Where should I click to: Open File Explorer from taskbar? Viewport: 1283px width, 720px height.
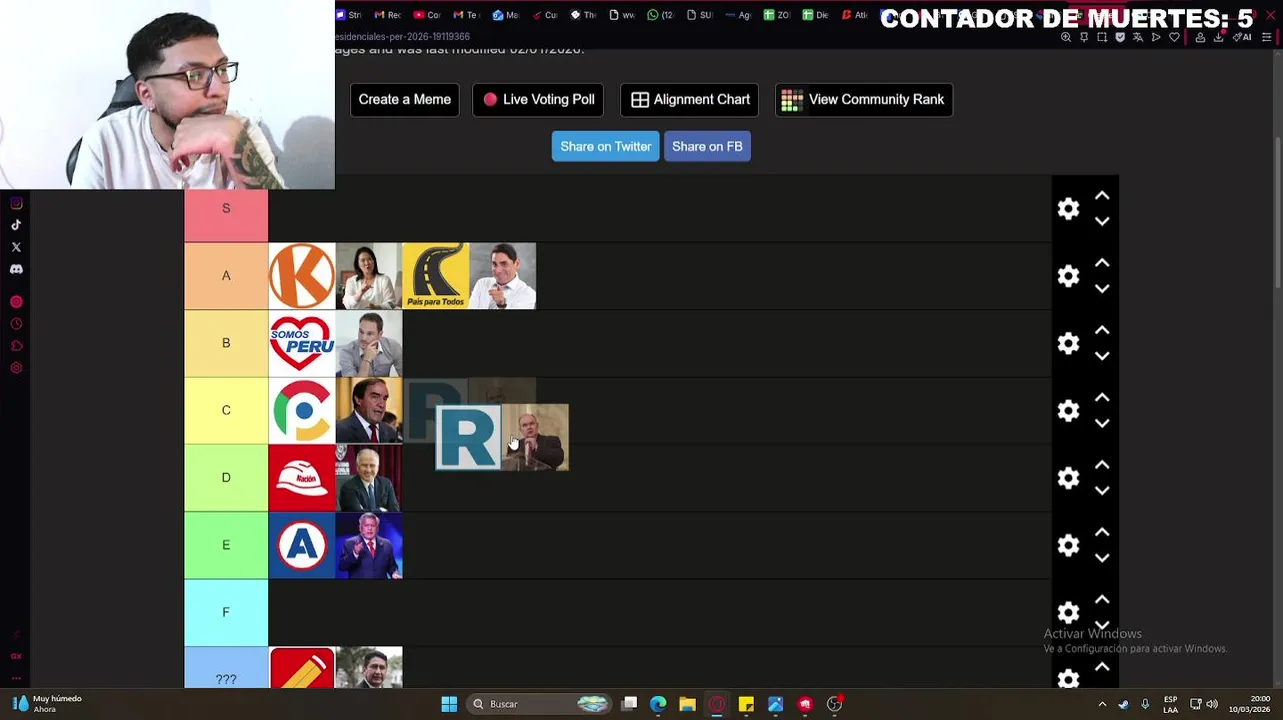pyautogui.click(x=687, y=704)
